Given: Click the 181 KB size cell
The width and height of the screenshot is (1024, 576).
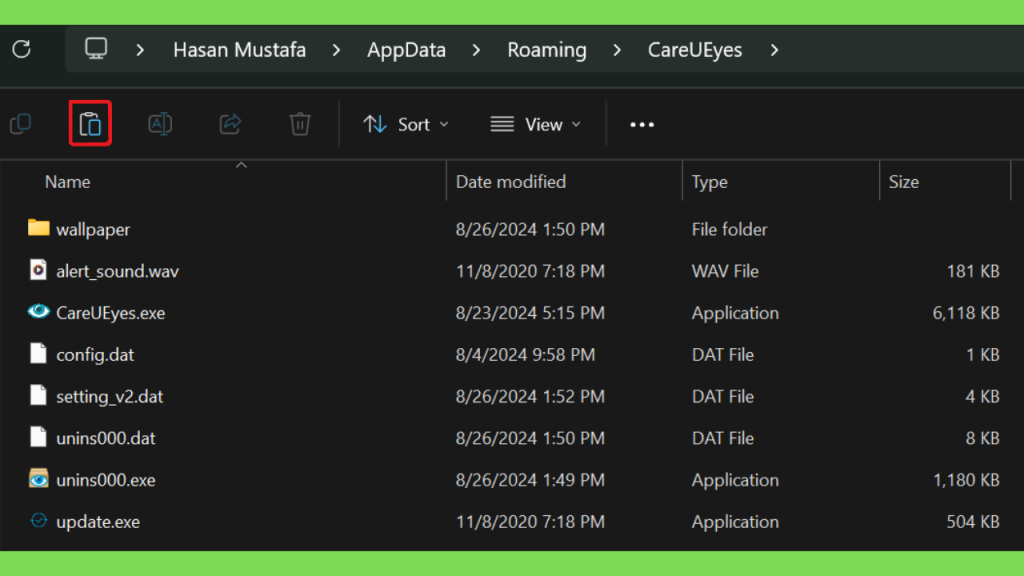Looking at the screenshot, I should pos(973,271).
